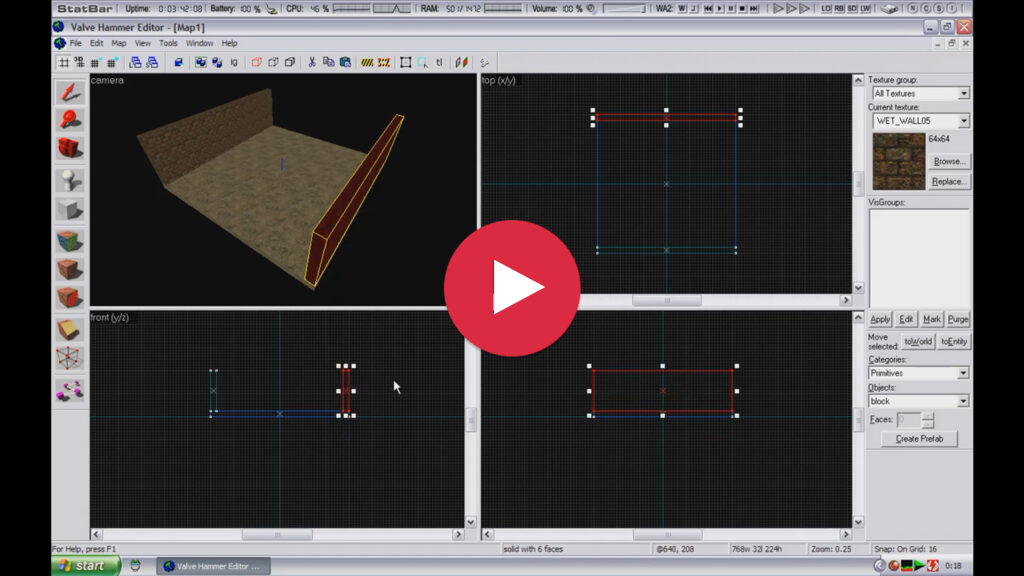Click the Cut scissors icon
1024x576 pixels.
click(x=312, y=62)
